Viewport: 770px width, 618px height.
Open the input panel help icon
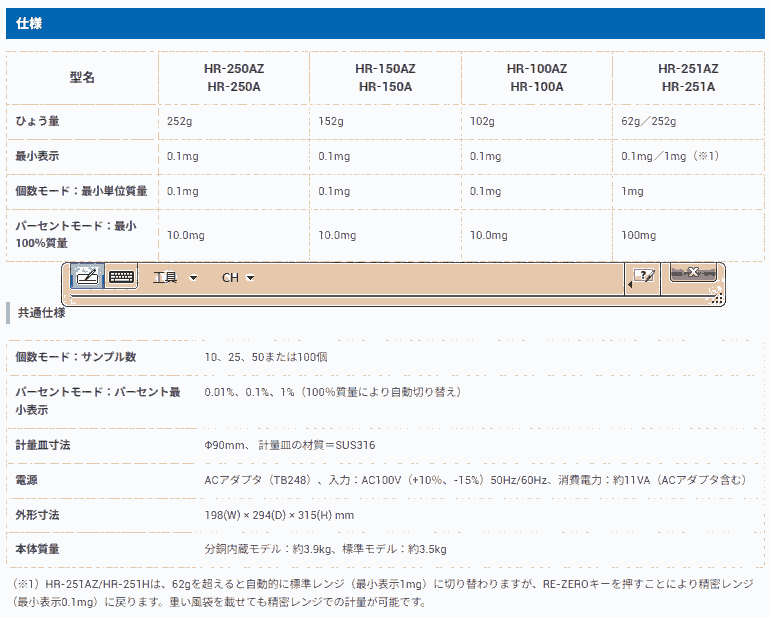click(645, 276)
